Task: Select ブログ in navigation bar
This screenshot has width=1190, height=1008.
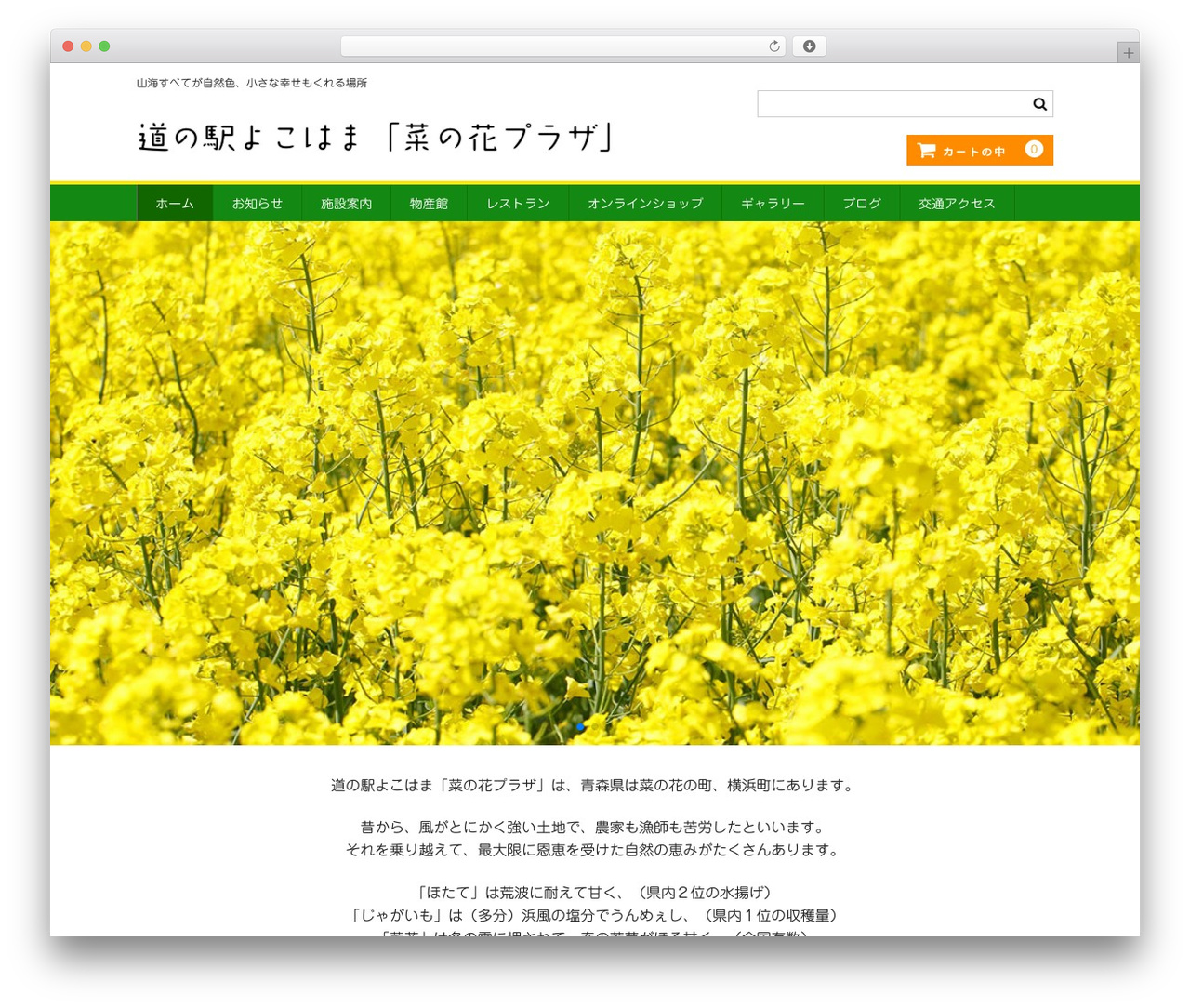Action: pyautogui.click(x=862, y=204)
